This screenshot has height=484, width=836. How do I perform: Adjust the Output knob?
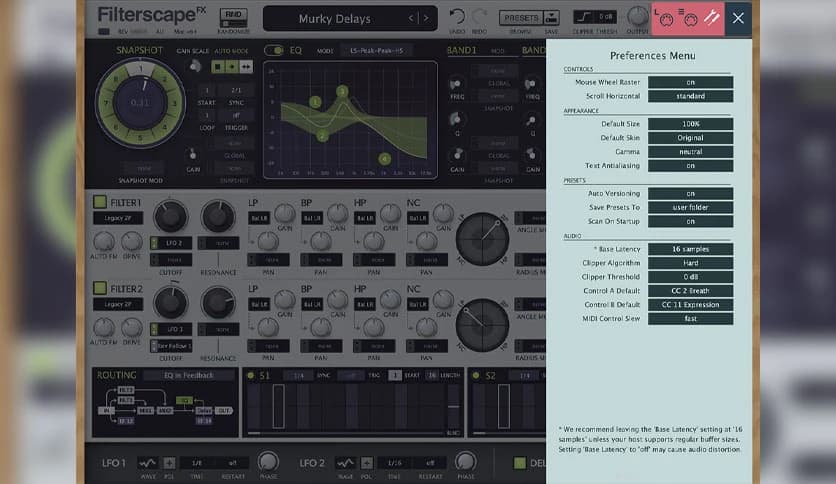tap(637, 17)
